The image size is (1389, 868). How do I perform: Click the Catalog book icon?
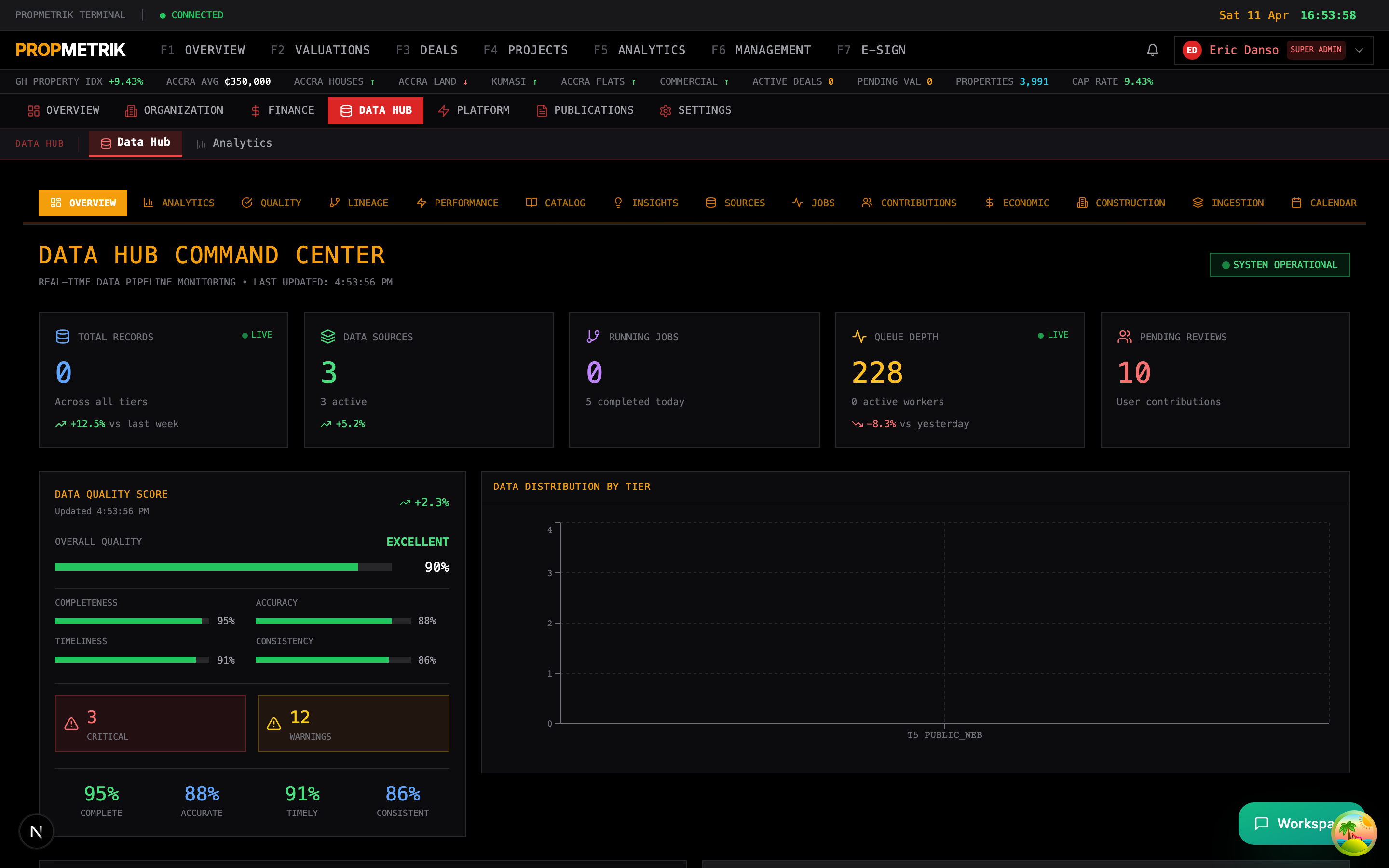[531, 203]
